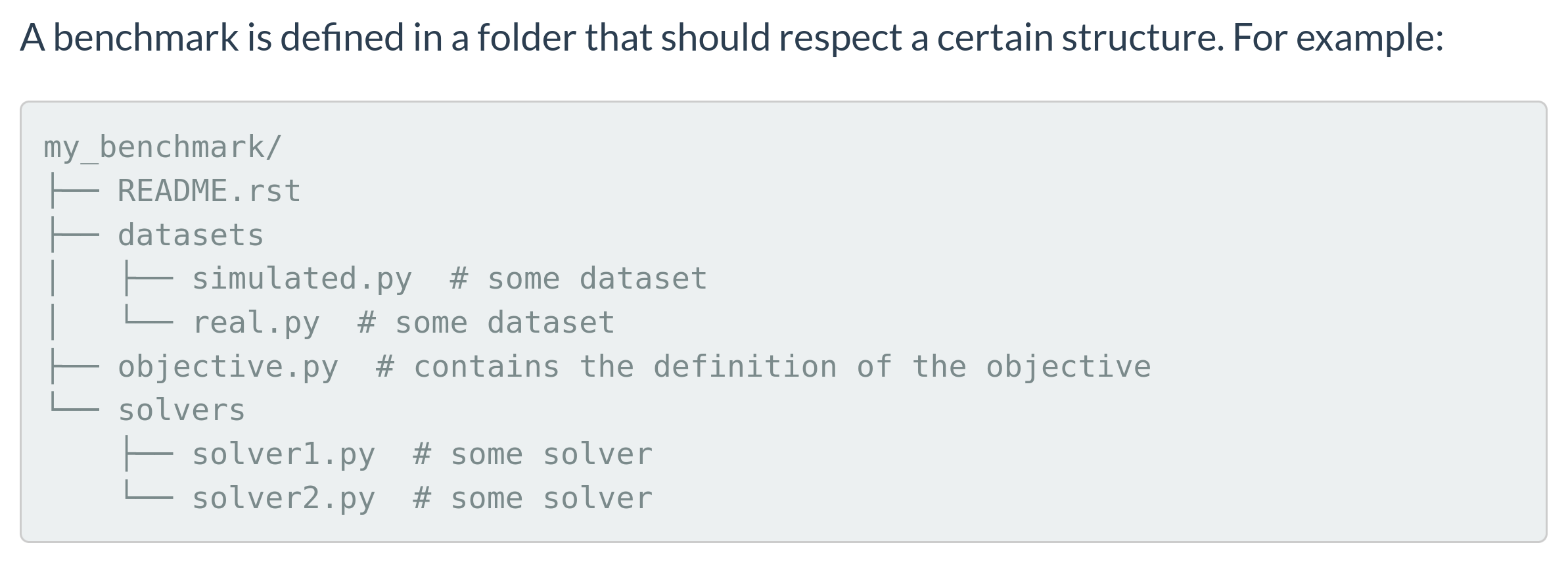Click the solvers folder entry

181,411
